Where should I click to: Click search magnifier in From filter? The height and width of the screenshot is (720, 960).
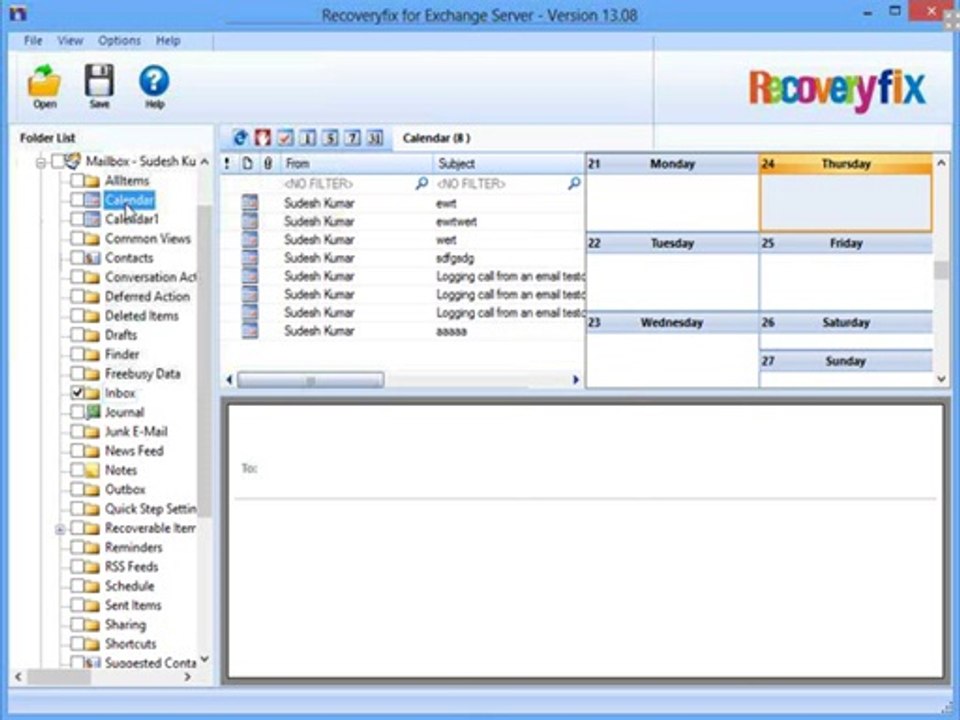click(421, 183)
